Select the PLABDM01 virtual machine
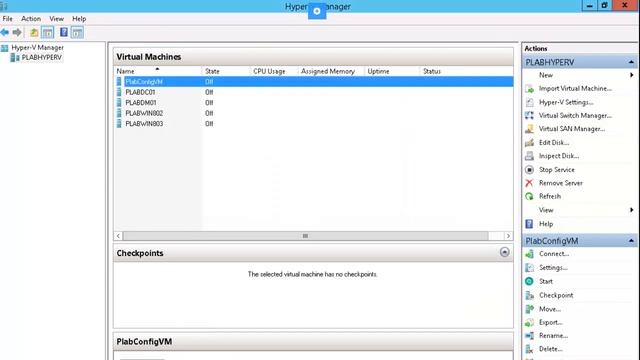 click(141, 103)
